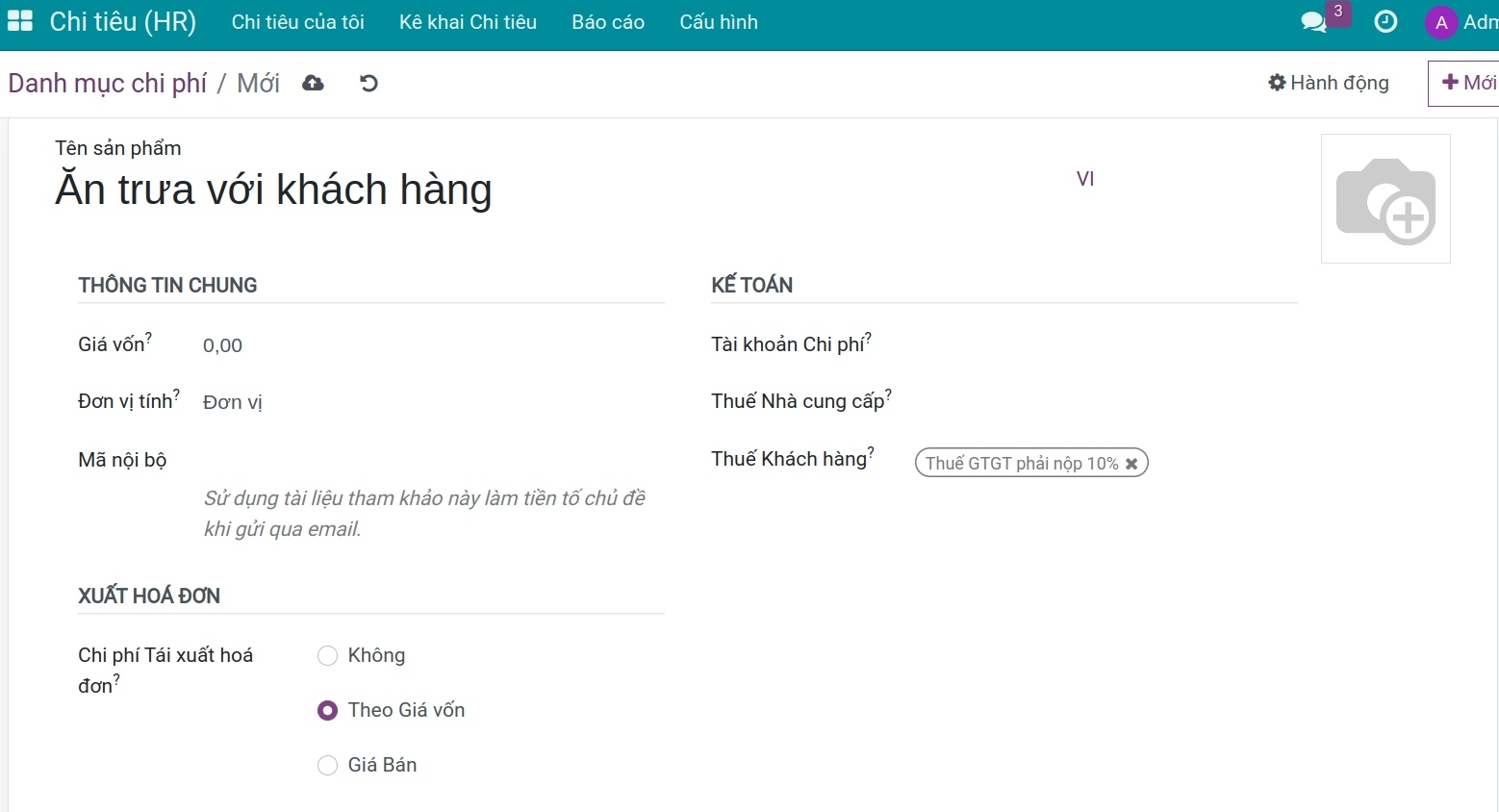Create a new record with Mới button
1499x812 pixels.
[x=1463, y=83]
